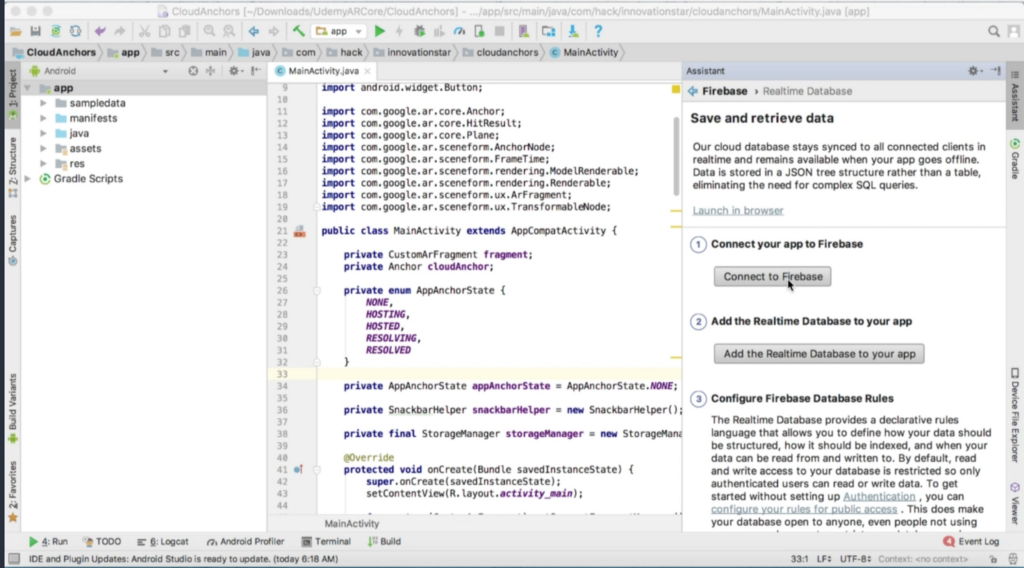Viewport: 1024px width, 568px height.
Task: Click the Connect to Firebase button
Action: click(772, 276)
